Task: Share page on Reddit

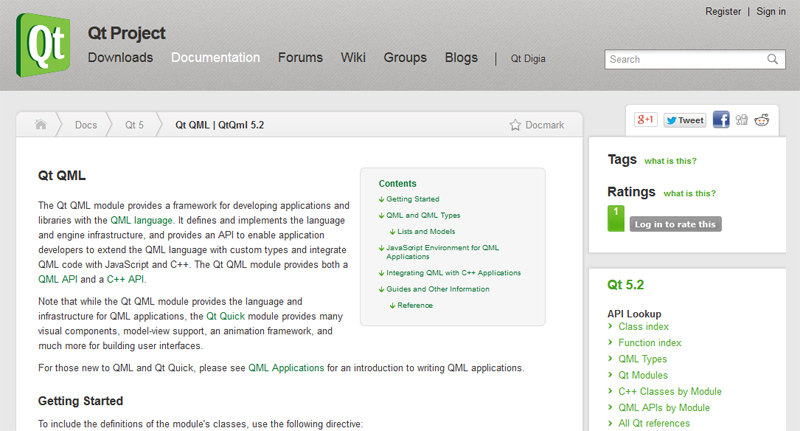Action: tap(762, 120)
